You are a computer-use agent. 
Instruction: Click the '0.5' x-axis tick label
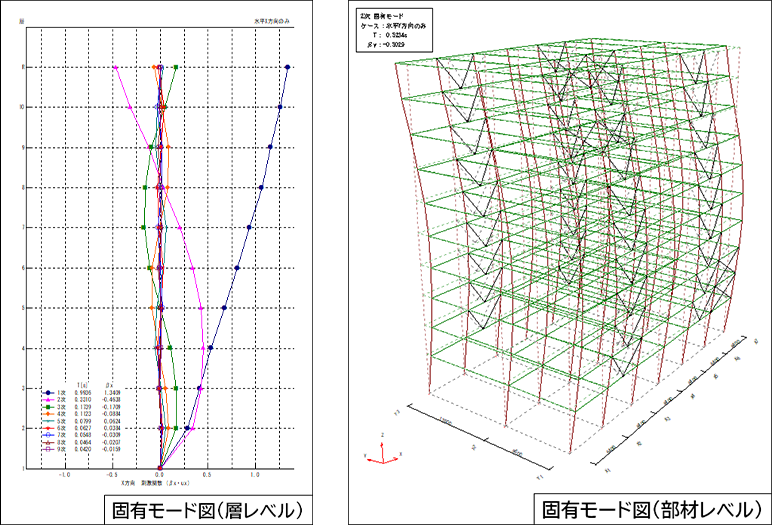[x=207, y=475]
